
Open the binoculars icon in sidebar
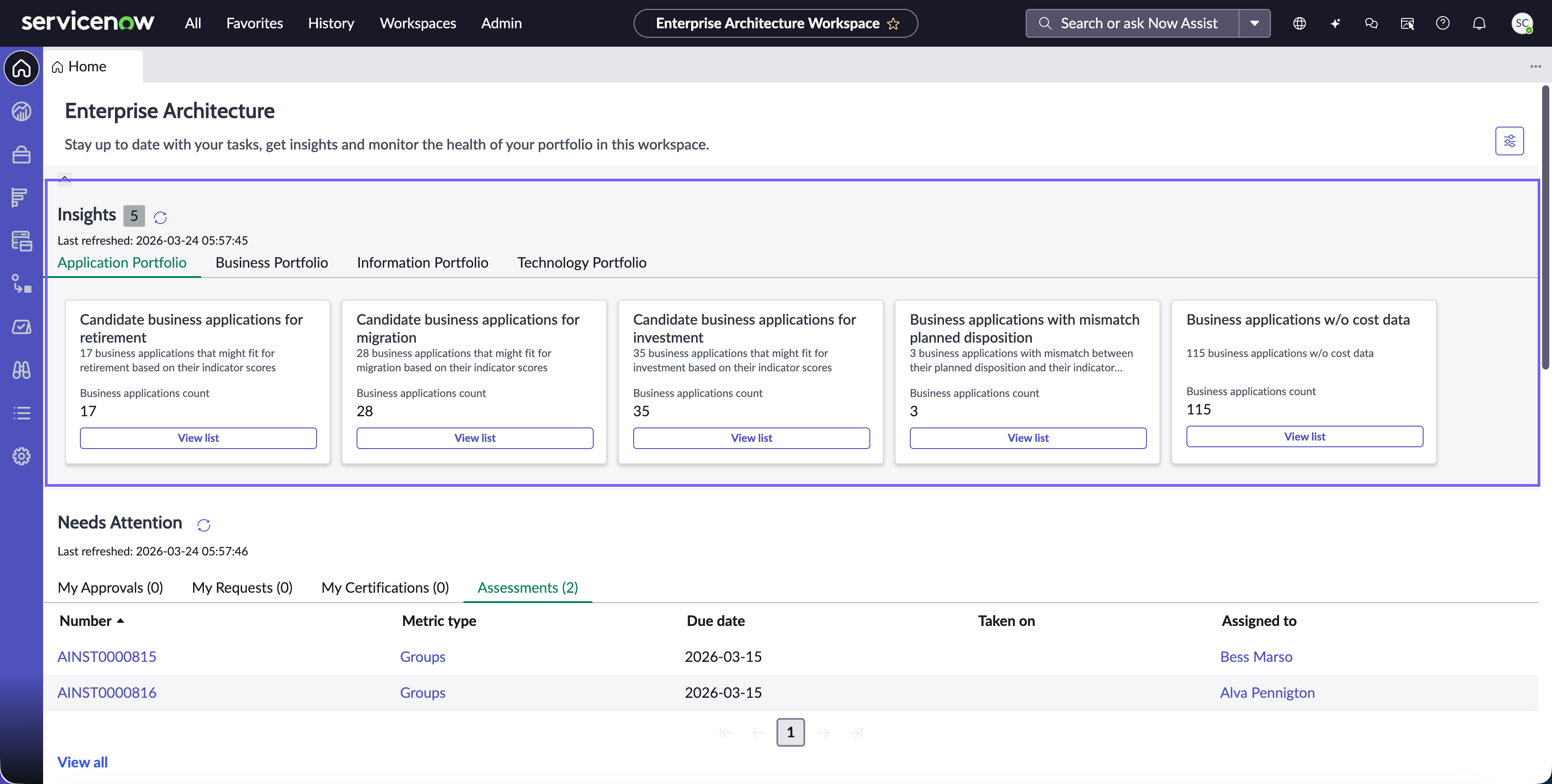22,370
